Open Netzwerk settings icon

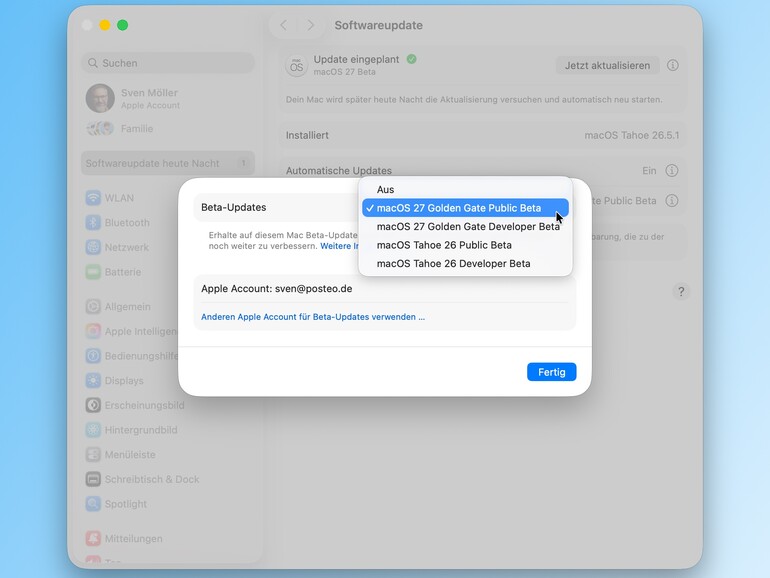93,247
